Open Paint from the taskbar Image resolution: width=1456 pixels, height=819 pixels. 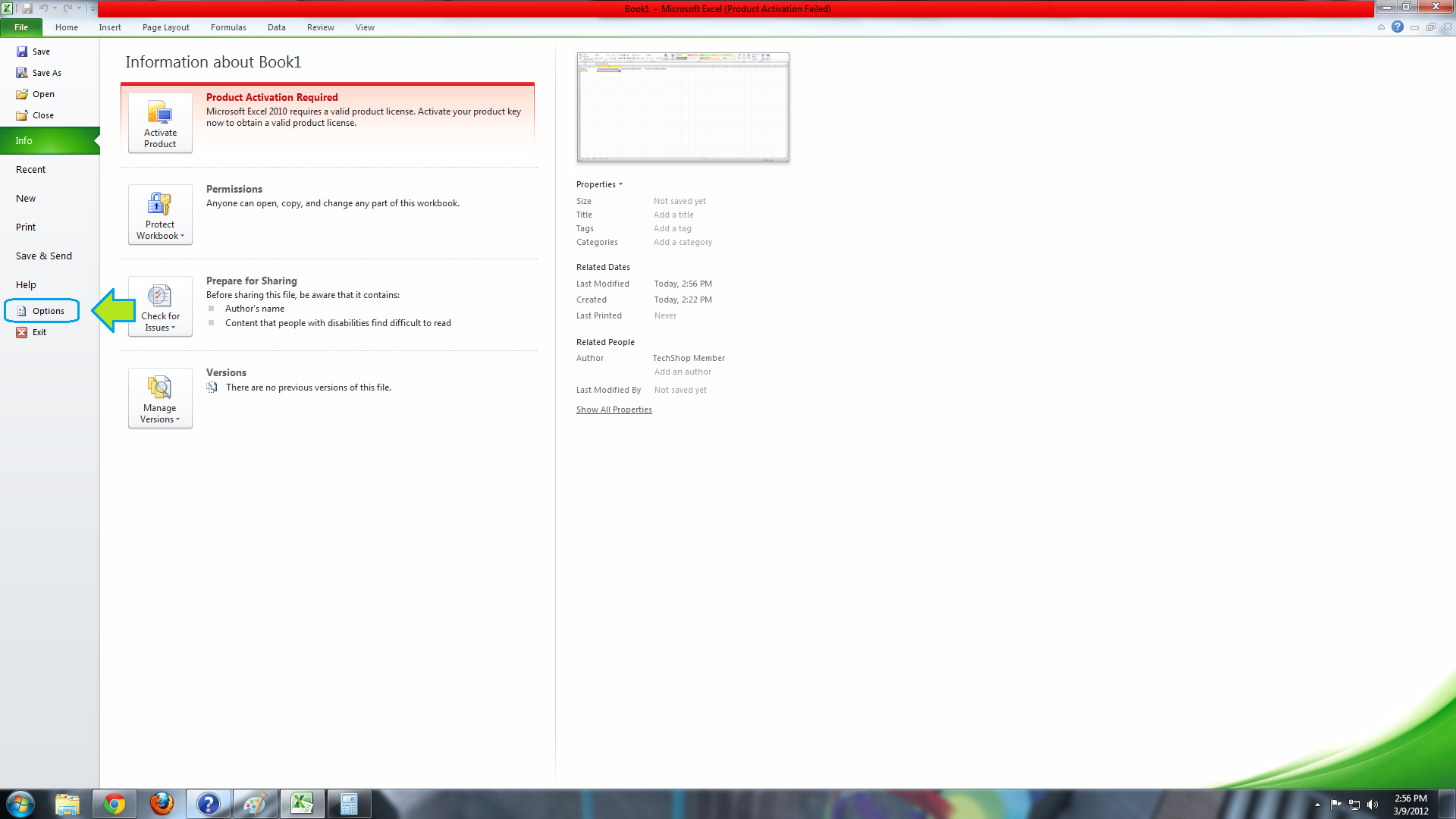255,804
